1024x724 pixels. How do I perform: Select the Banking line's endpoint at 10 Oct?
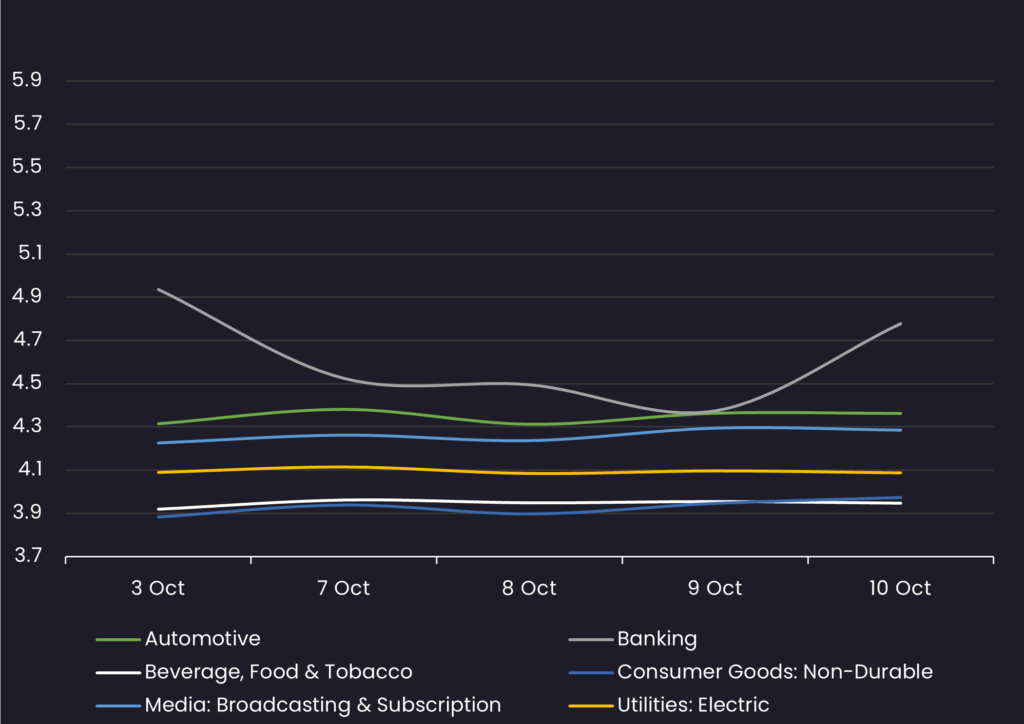tap(901, 323)
